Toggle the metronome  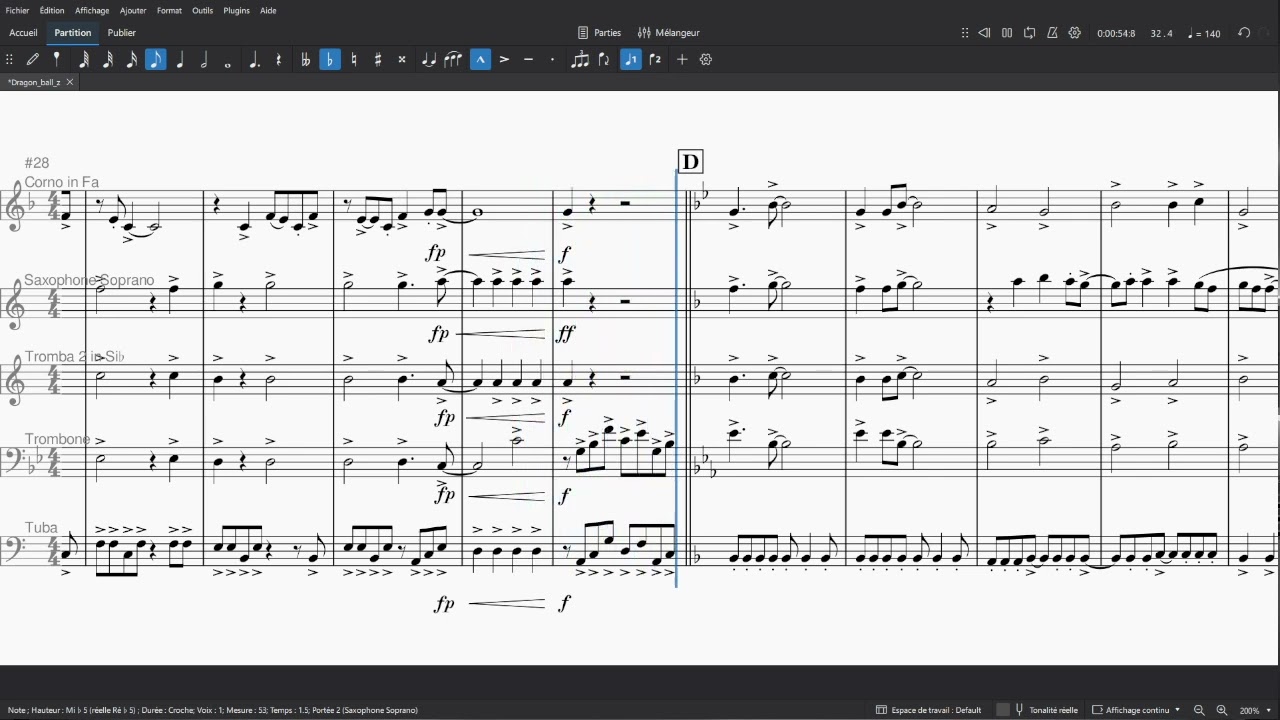[x=1052, y=33]
